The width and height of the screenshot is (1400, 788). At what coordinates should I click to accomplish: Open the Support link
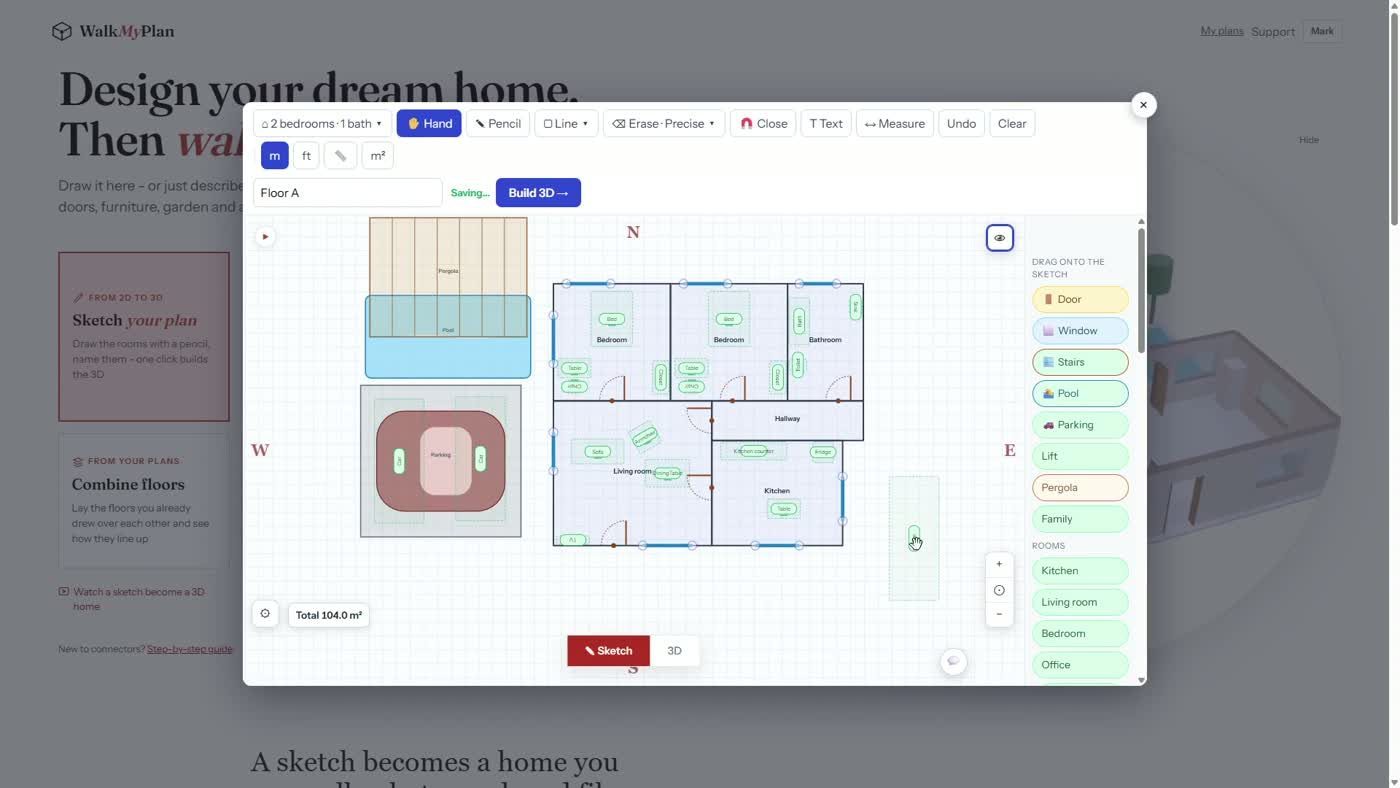point(1273,32)
